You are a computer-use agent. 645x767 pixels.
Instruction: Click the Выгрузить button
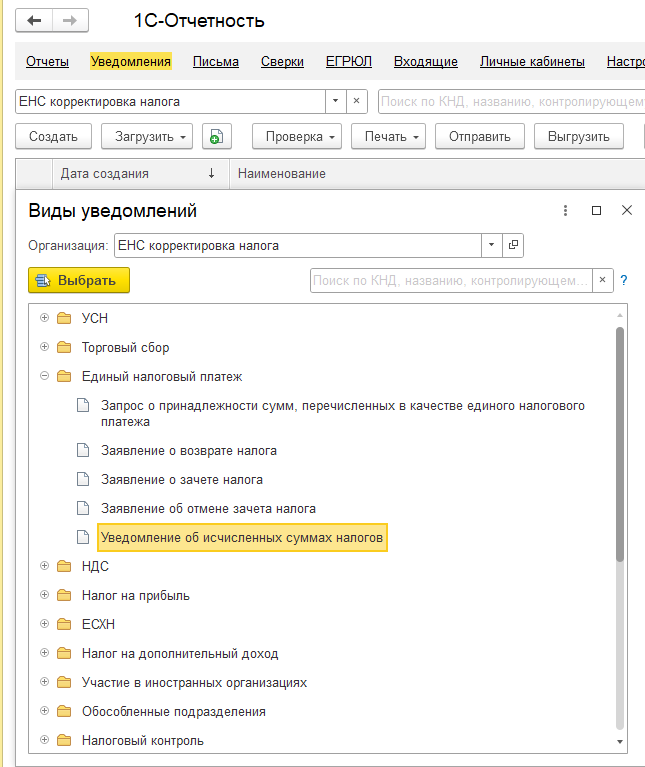click(578, 136)
